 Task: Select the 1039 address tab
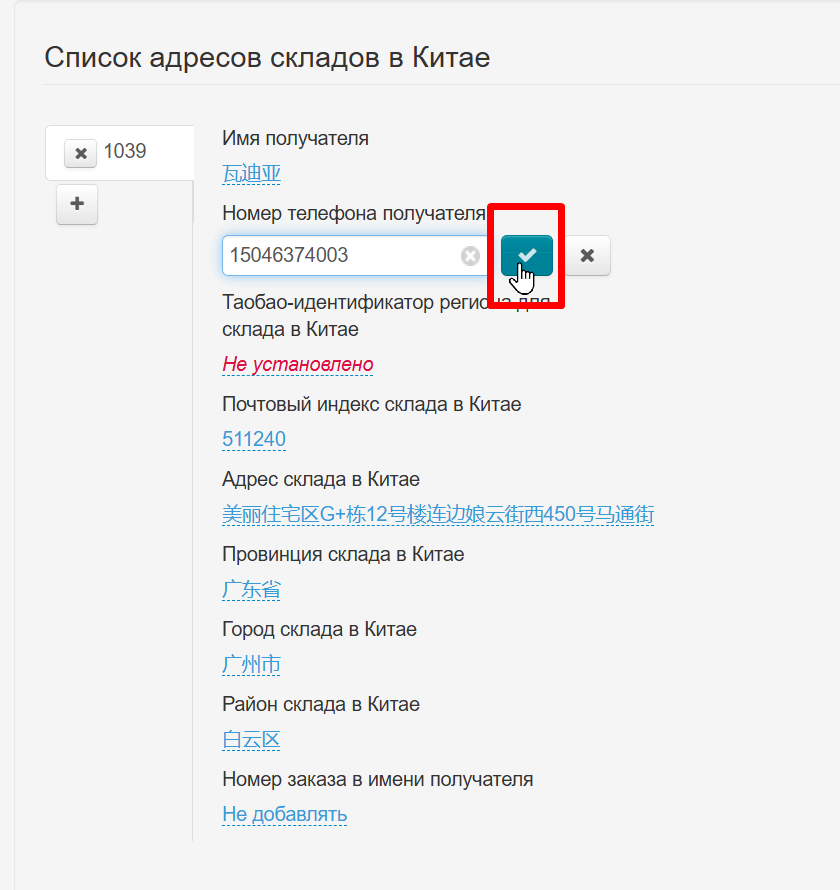tap(126, 152)
